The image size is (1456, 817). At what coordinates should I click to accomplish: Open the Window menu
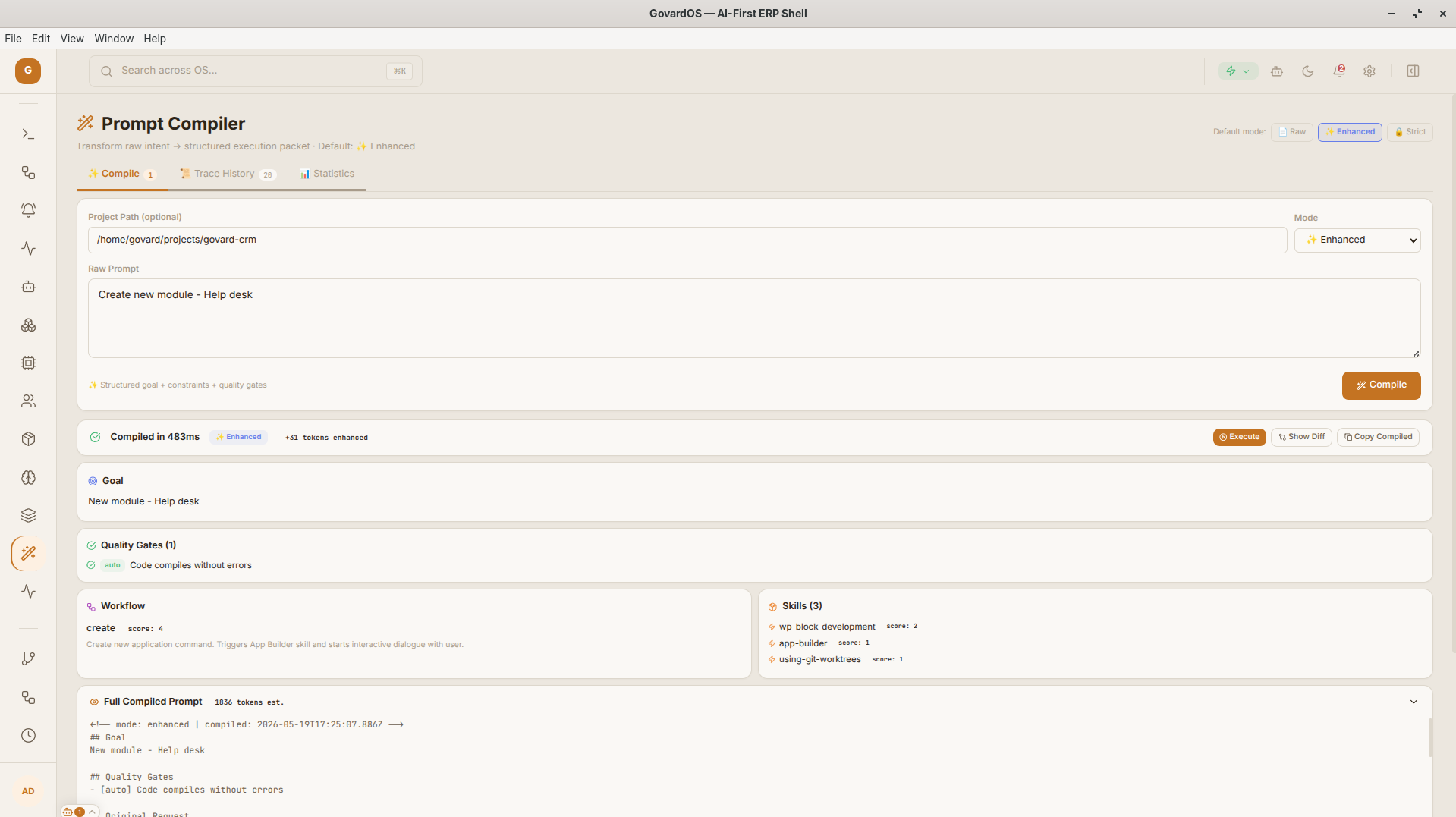(114, 39)
